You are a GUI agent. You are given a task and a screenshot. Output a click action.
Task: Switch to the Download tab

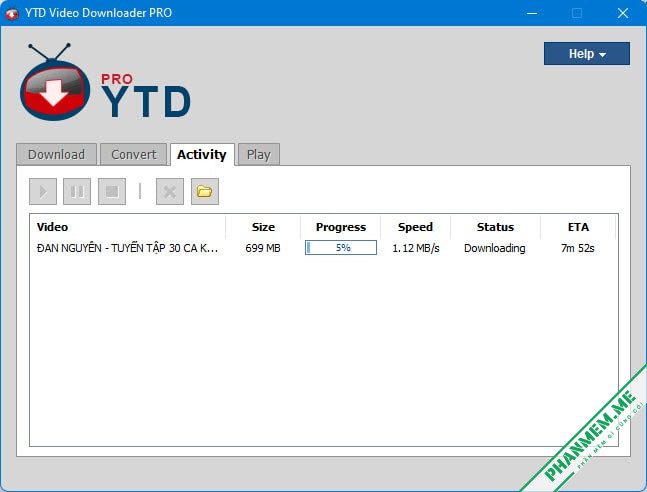click(57, 154)
